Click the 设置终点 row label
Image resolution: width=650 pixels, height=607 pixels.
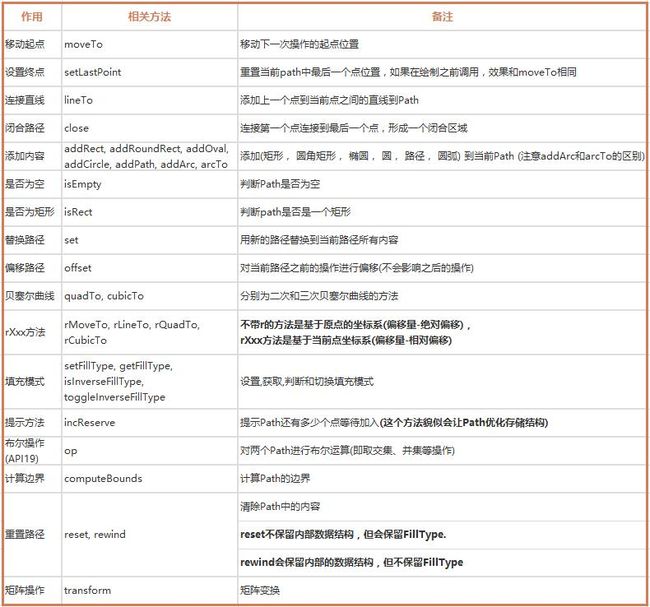[x=25, y=72]
